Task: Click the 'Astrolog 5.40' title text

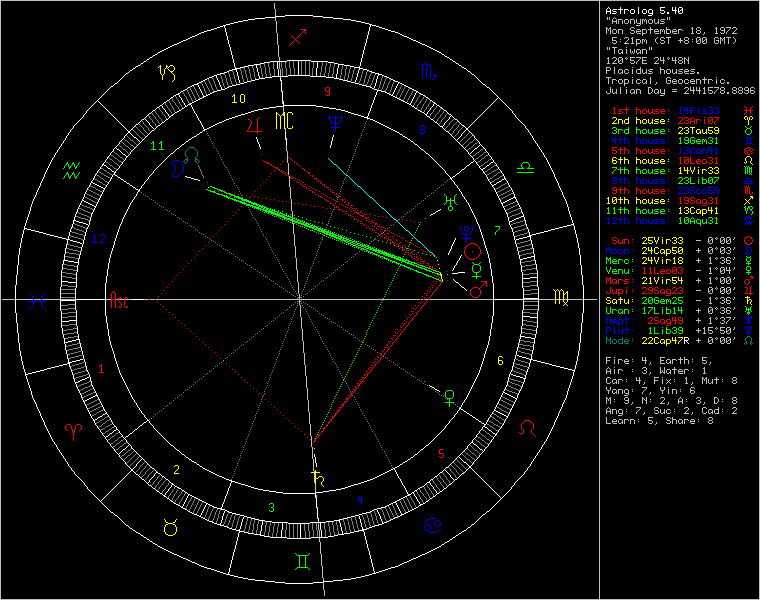Action: (x=644, y=11)
